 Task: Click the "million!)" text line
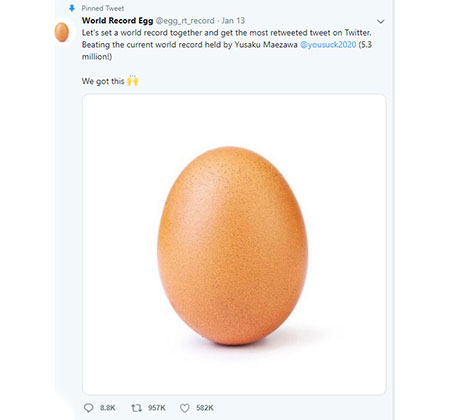pos(97,57)
